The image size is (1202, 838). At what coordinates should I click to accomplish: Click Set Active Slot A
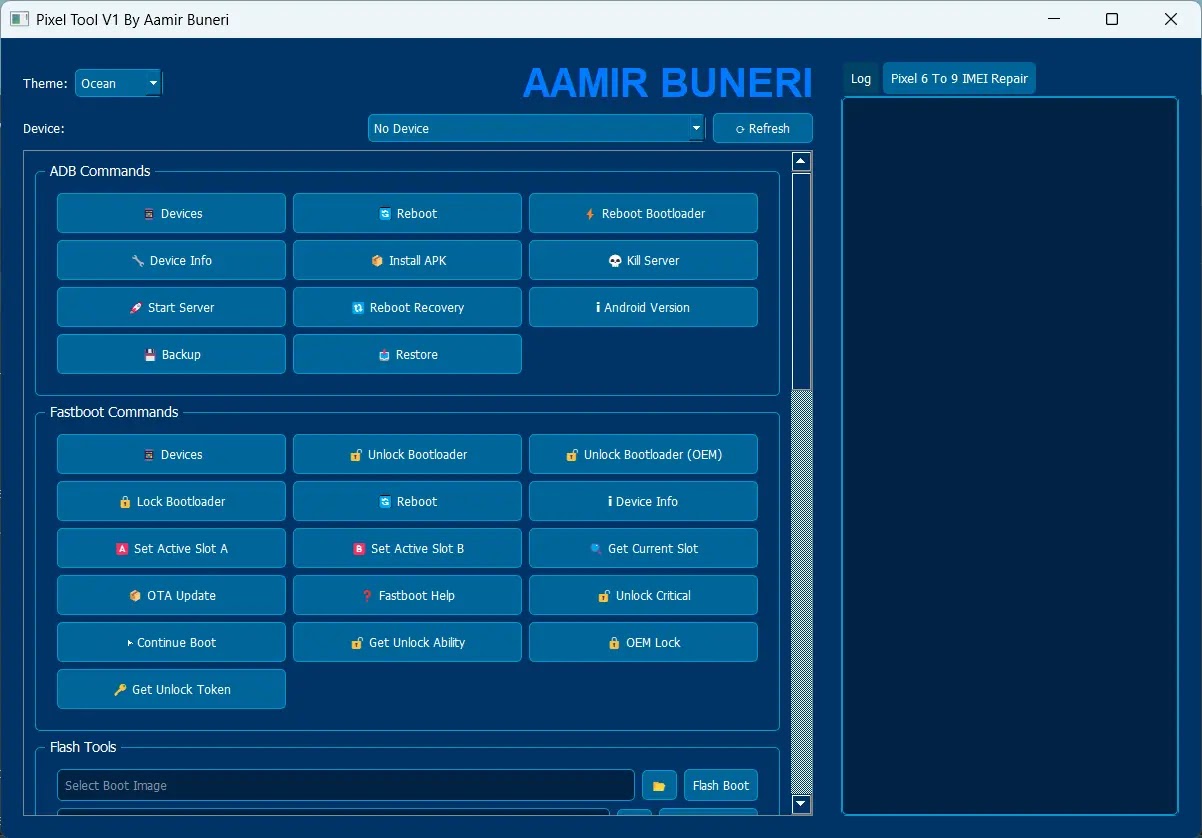tap(171, 548)
